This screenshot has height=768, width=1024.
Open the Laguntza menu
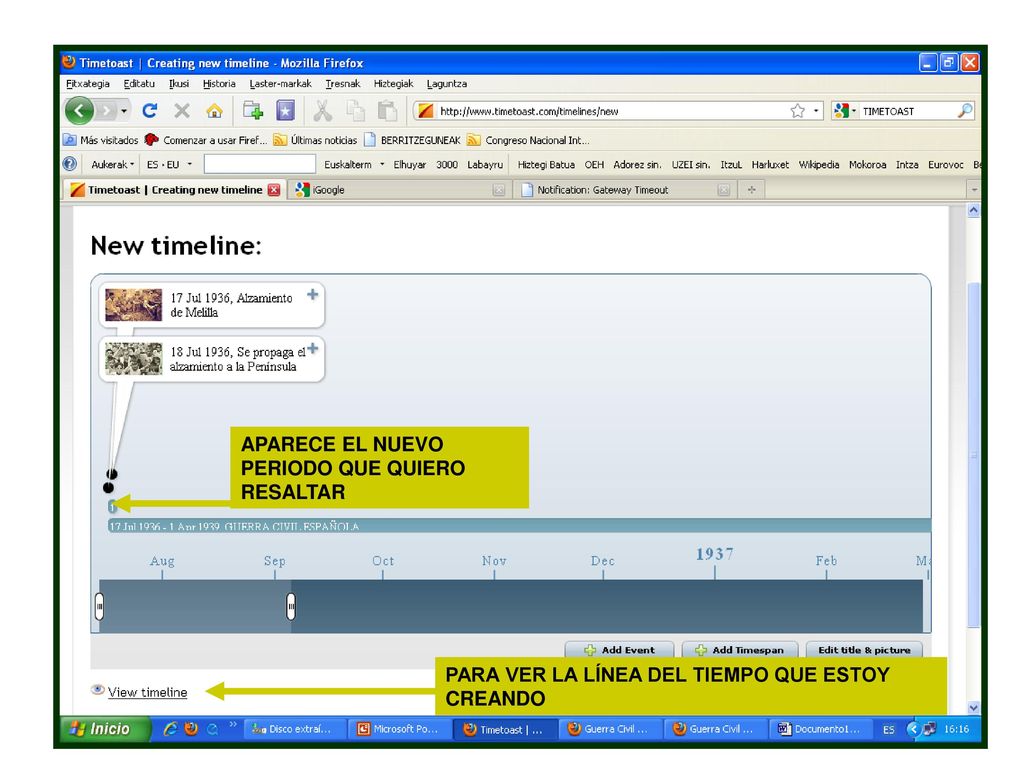[447, 84]
